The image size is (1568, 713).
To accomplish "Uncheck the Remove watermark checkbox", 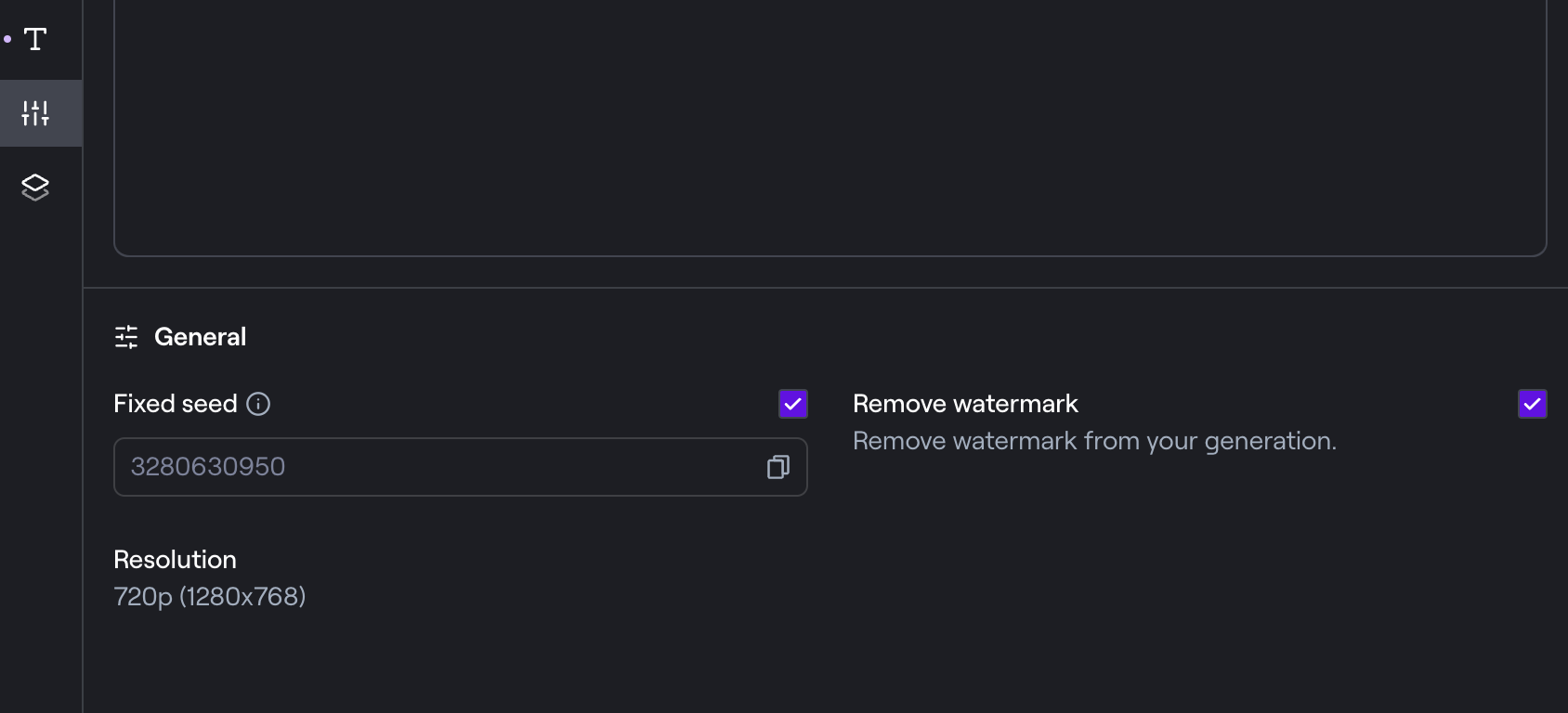I will 1533,404.
